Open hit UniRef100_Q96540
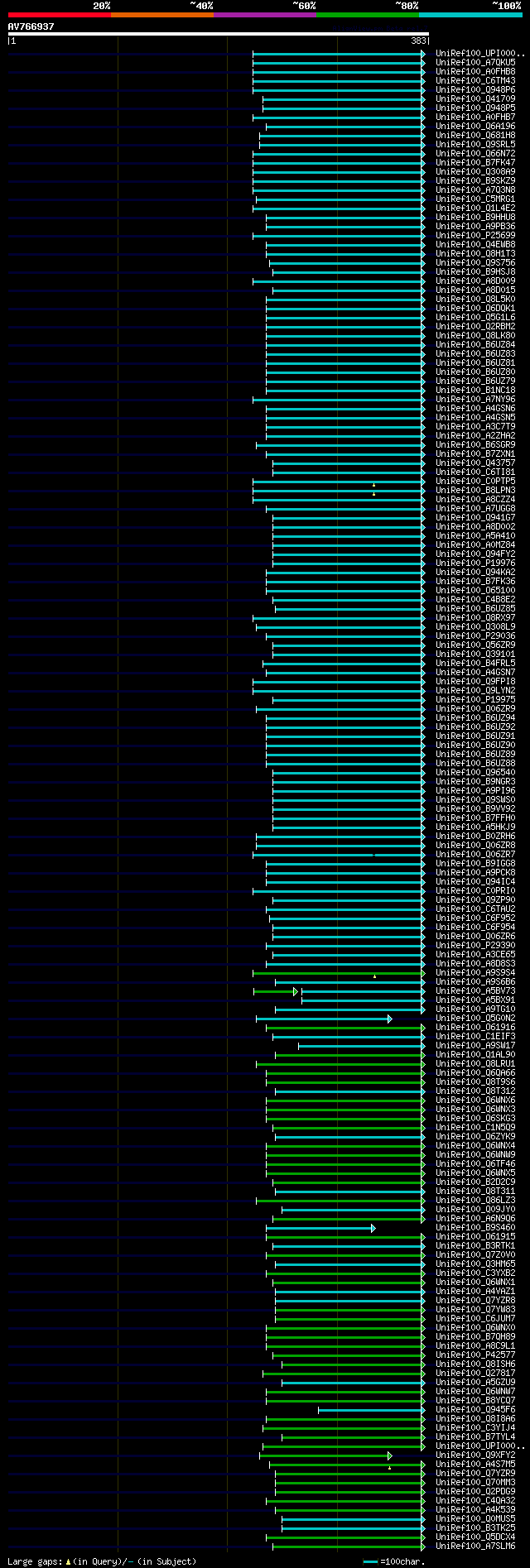Viewport: 530px width, 1568px height. pos(475,773)
